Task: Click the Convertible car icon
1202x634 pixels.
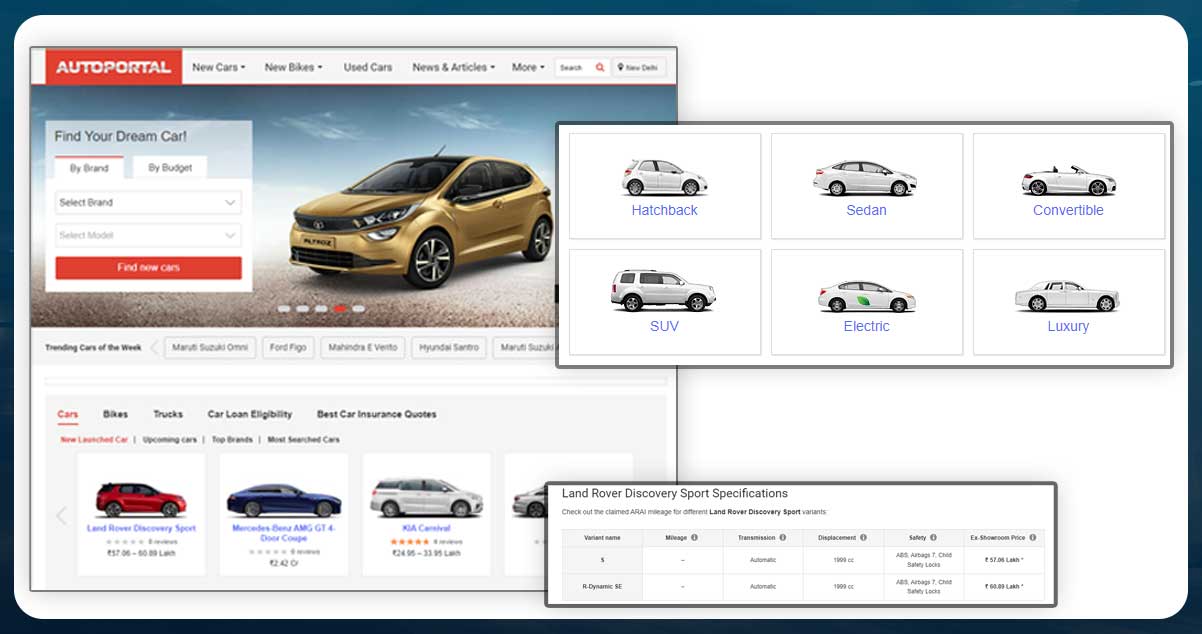Action: (1068, 181)
